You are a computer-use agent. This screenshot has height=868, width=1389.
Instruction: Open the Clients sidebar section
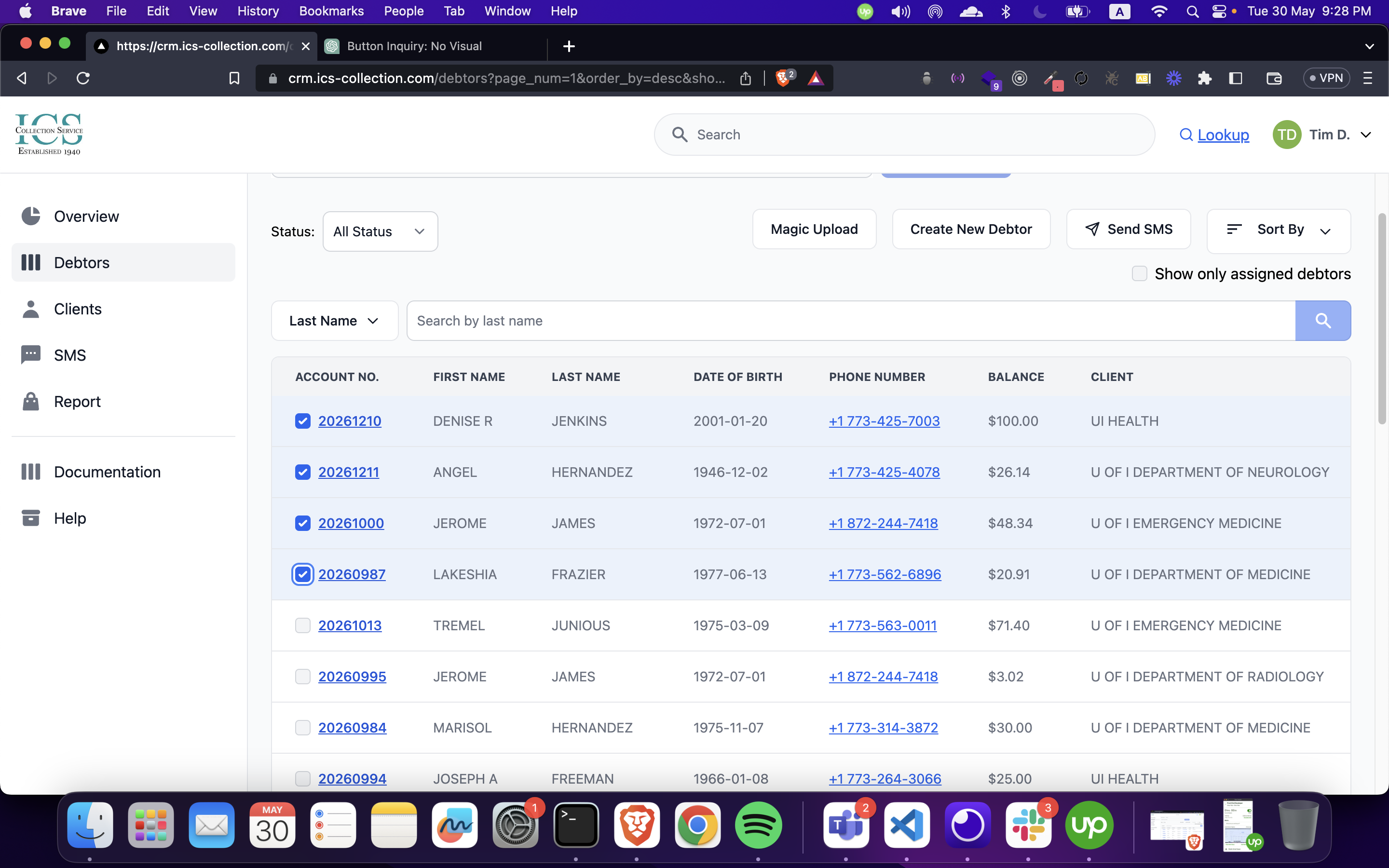click(x=78, y=309)
